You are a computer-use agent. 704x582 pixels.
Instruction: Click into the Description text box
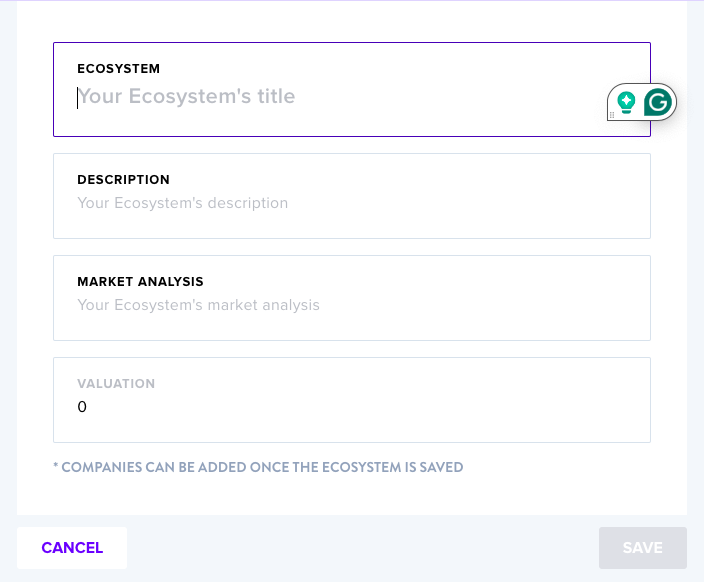click(352, 196)
